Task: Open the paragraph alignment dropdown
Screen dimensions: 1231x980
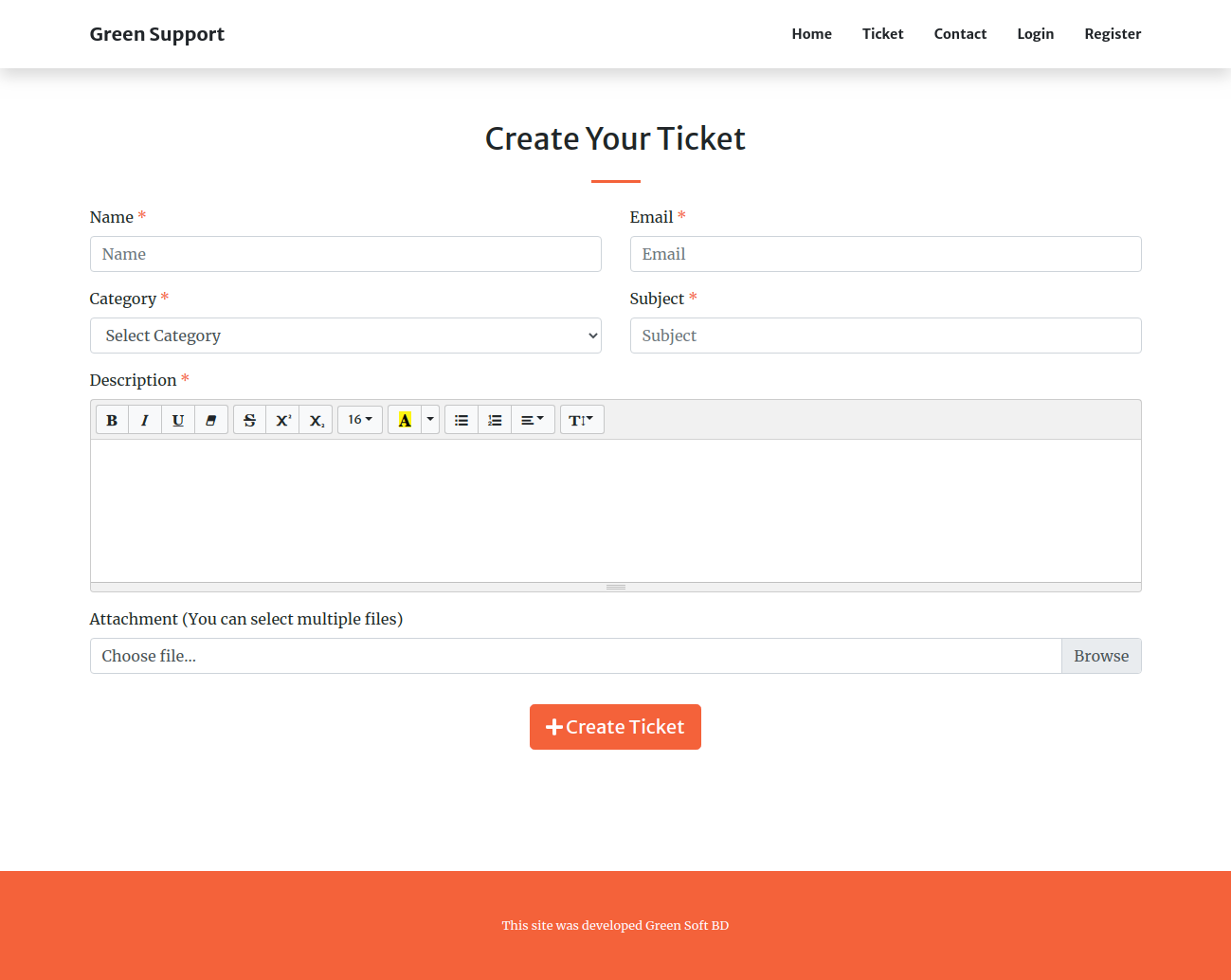Action: [x=533, y=420]
